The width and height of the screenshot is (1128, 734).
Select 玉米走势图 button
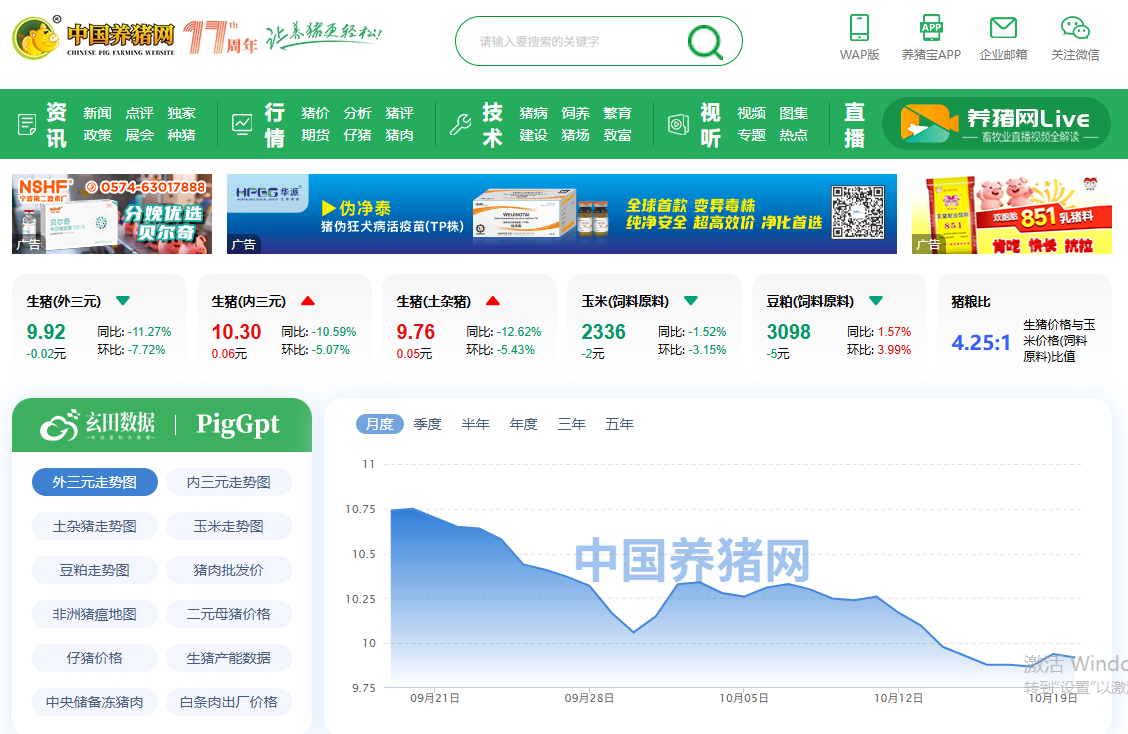229,526
